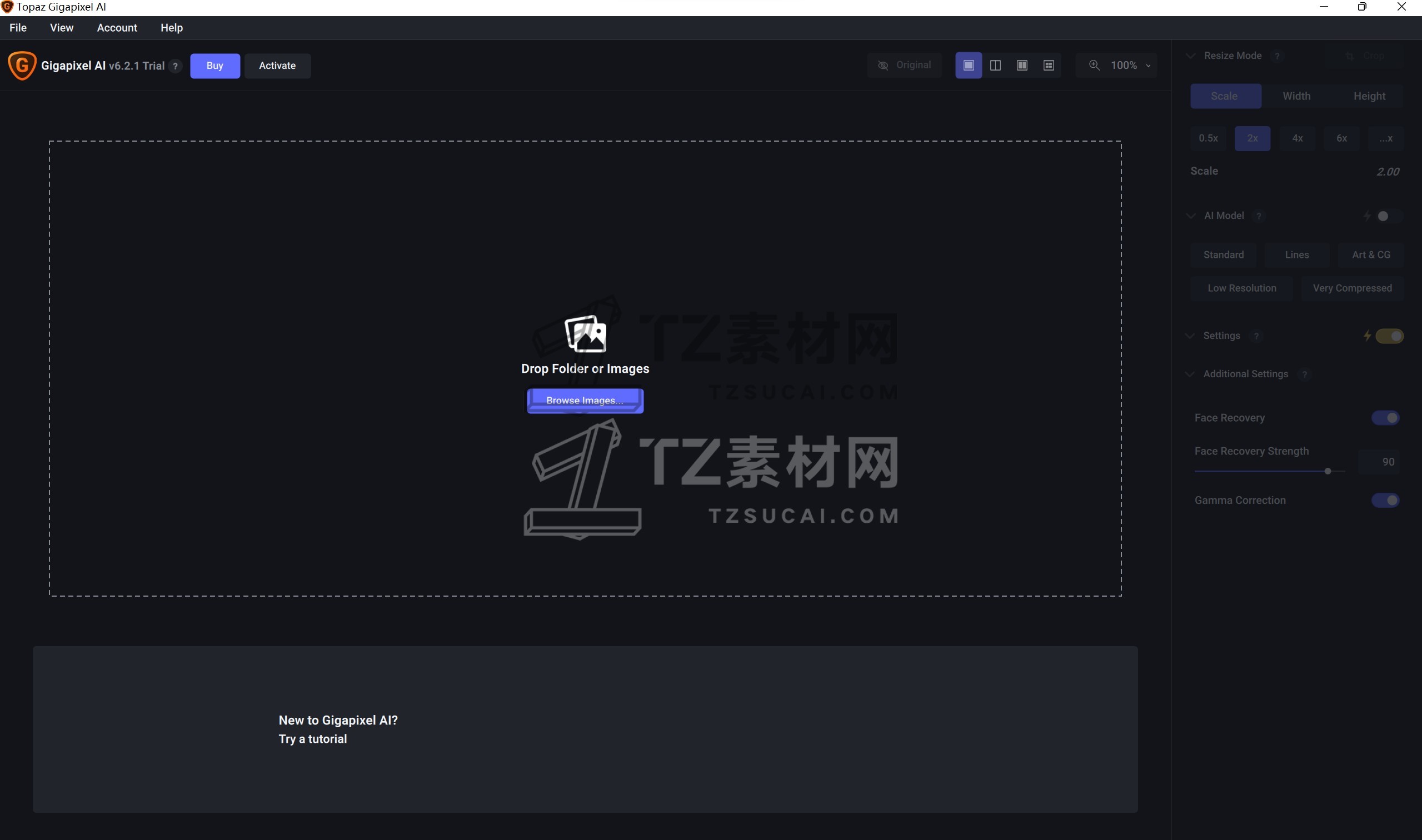Collapse the Resize Mode section
This screenshot has height=840, width=1422.
pos(1190,56)
